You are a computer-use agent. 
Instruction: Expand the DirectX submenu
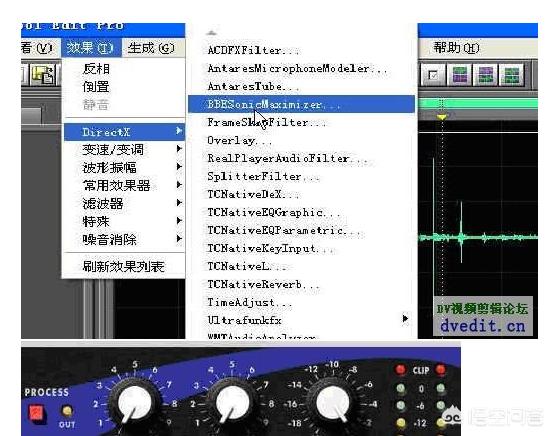124,132
